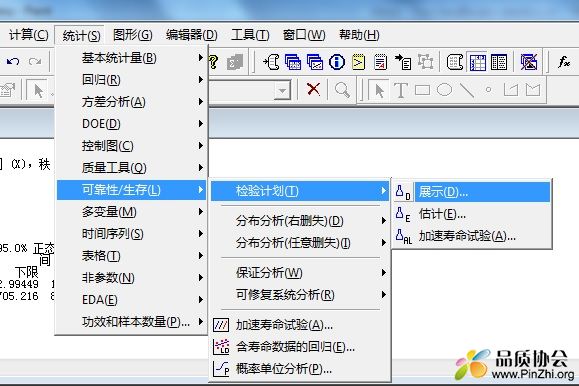The width and height of the screenshot is (579, 386).
Task: Expand 多变量(M) submenu
Action: (132, 212)
